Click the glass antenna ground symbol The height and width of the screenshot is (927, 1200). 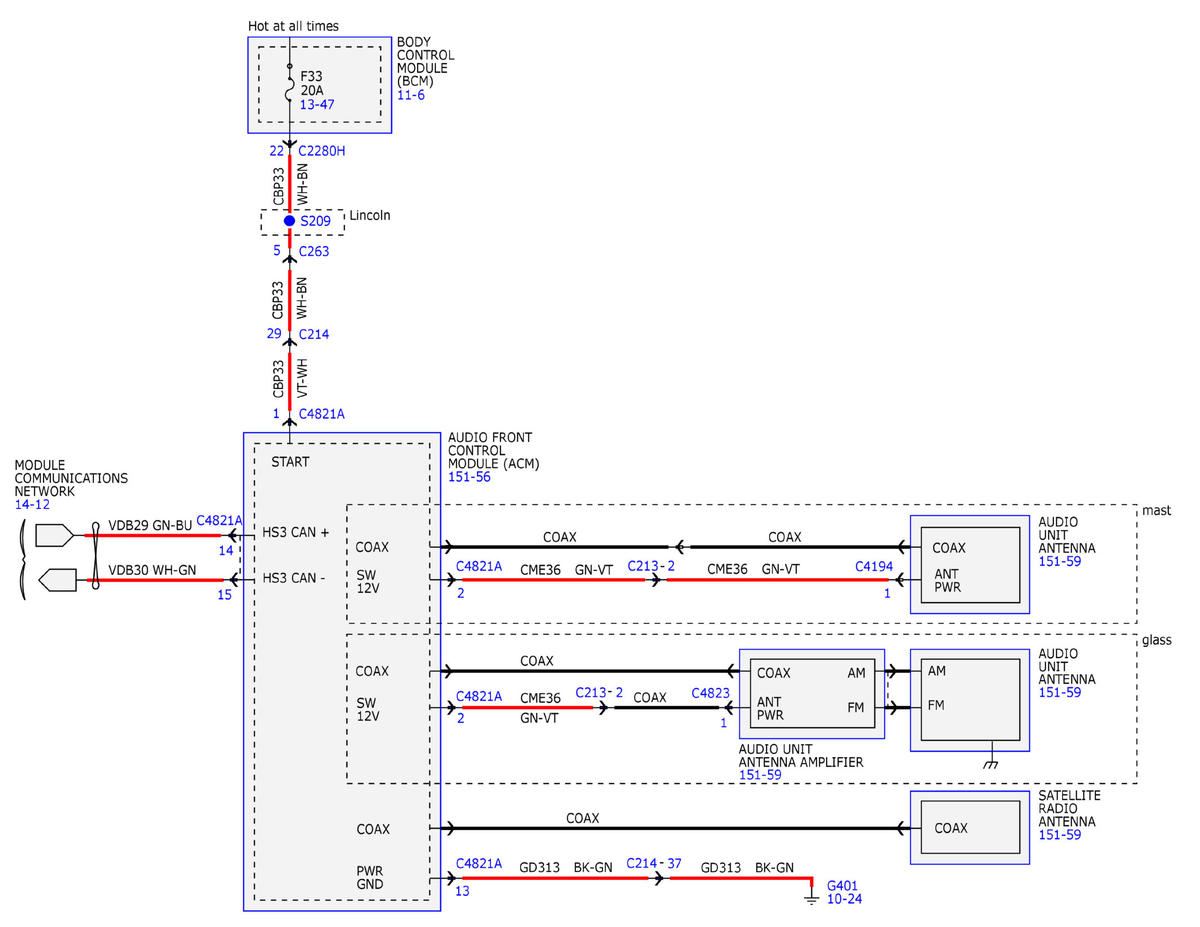click(x=991, y=764)
